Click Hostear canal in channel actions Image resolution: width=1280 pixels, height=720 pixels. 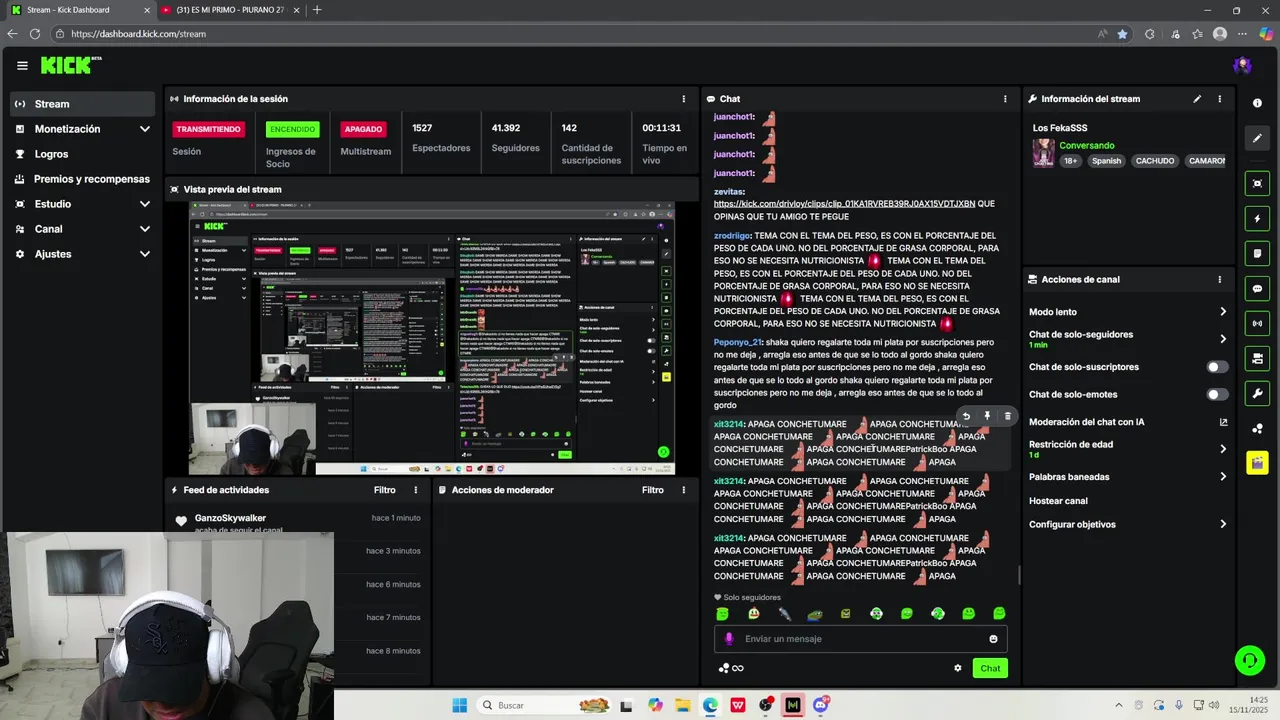[x=1058, y=501]
